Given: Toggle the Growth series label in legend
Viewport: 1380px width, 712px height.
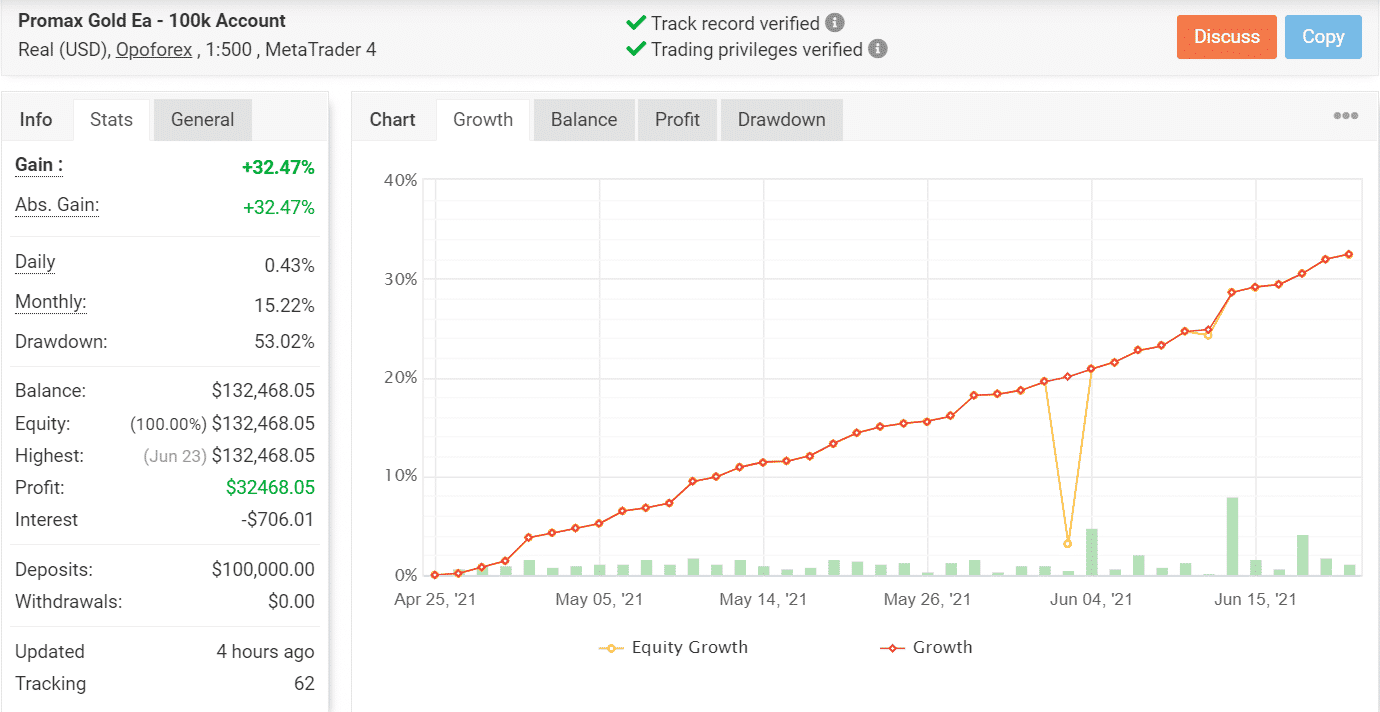Looking at the screenshot, I should 942,647.
